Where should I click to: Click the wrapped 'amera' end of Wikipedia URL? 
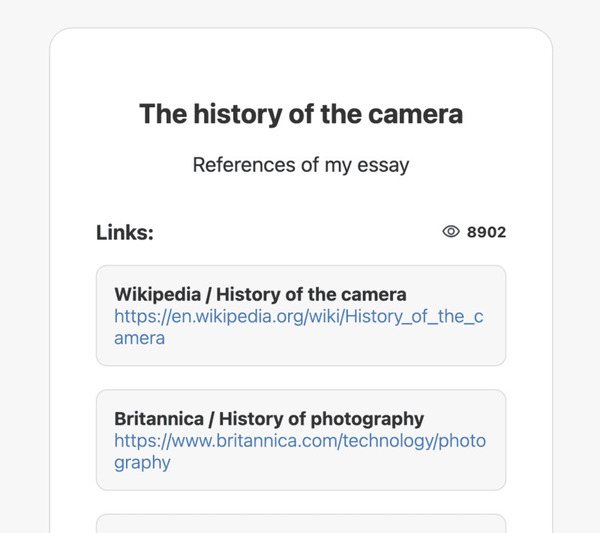(139, 338)
